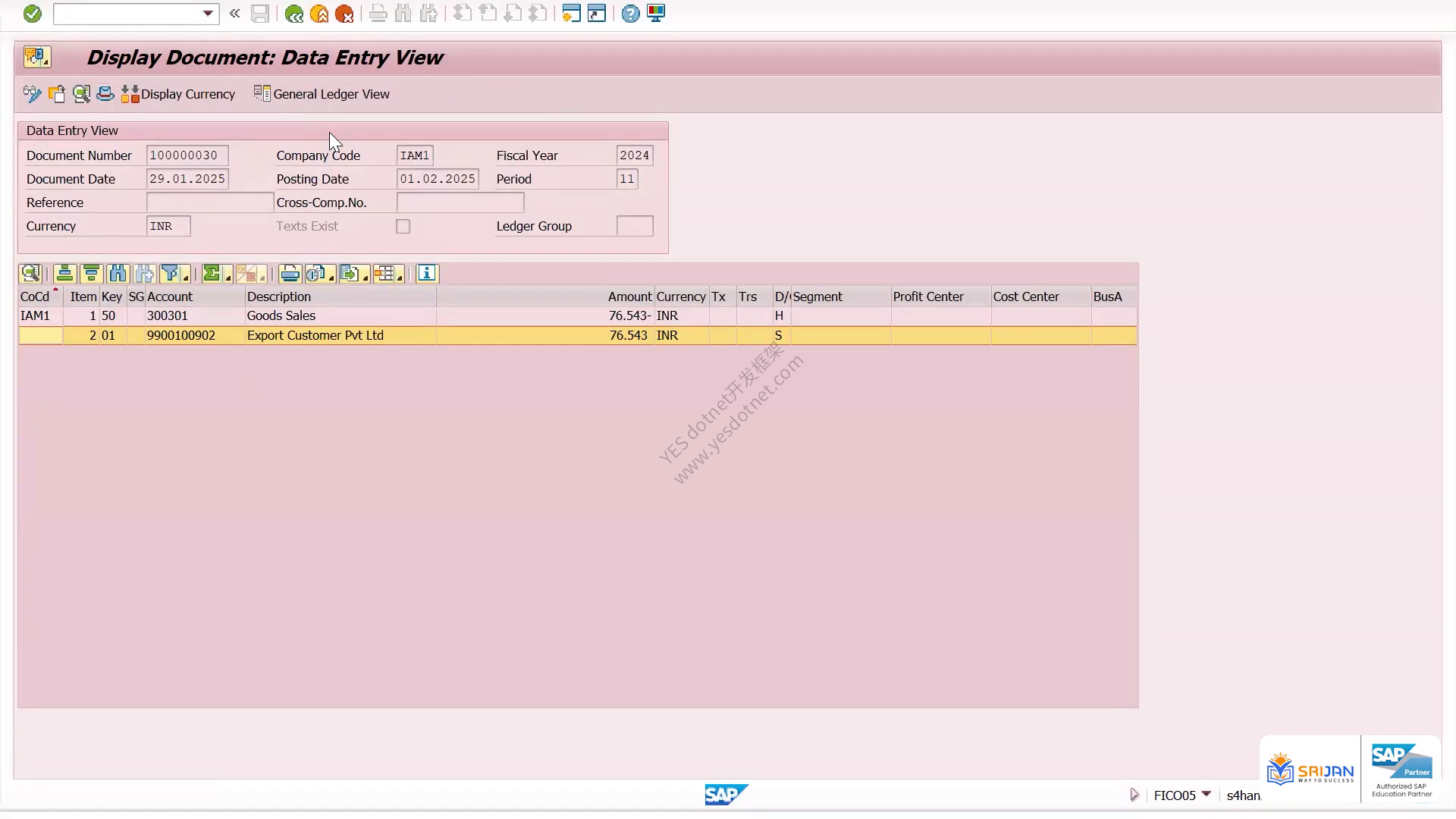
Task: Collapse the command field with double chevron
Action: tap(235, 14)
